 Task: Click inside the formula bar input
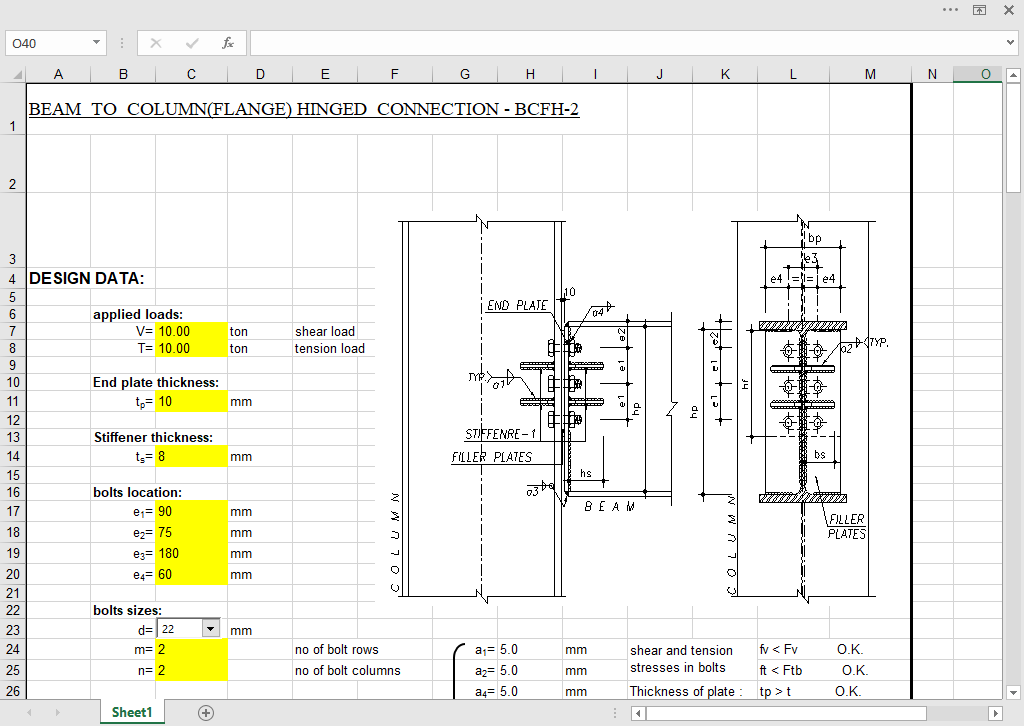pyautogui.click(x=627, y=43)
